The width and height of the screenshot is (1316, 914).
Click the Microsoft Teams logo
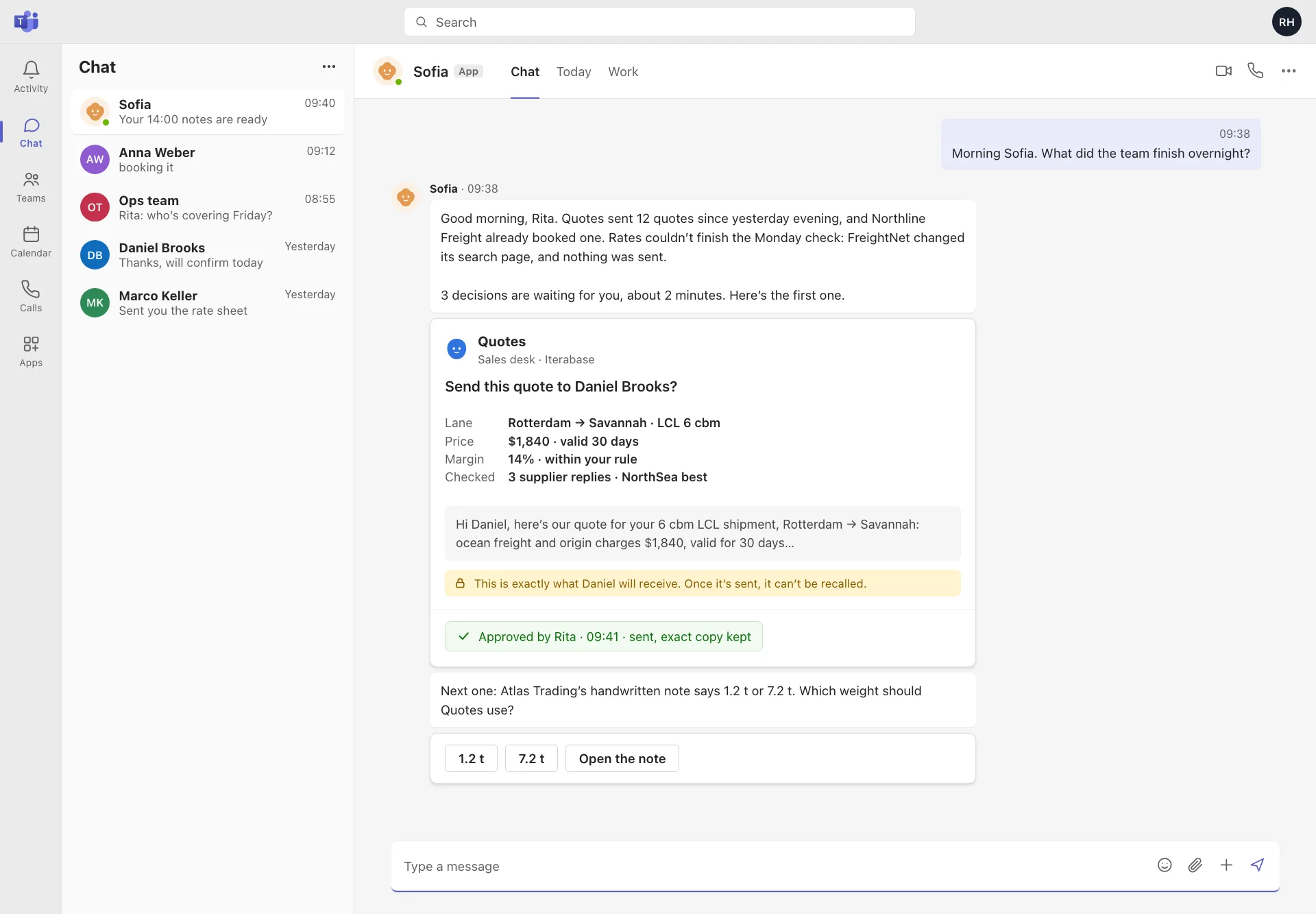coord(26,22)
